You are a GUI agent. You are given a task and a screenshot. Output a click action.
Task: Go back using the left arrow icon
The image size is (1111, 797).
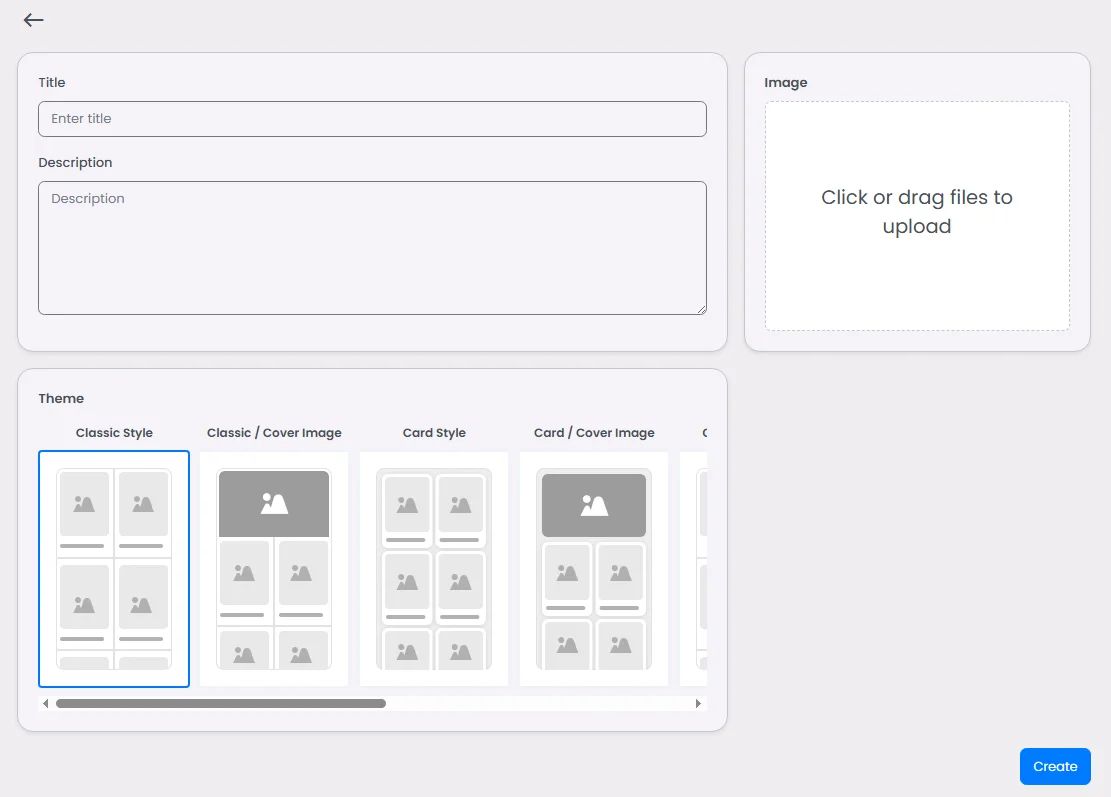33,20
